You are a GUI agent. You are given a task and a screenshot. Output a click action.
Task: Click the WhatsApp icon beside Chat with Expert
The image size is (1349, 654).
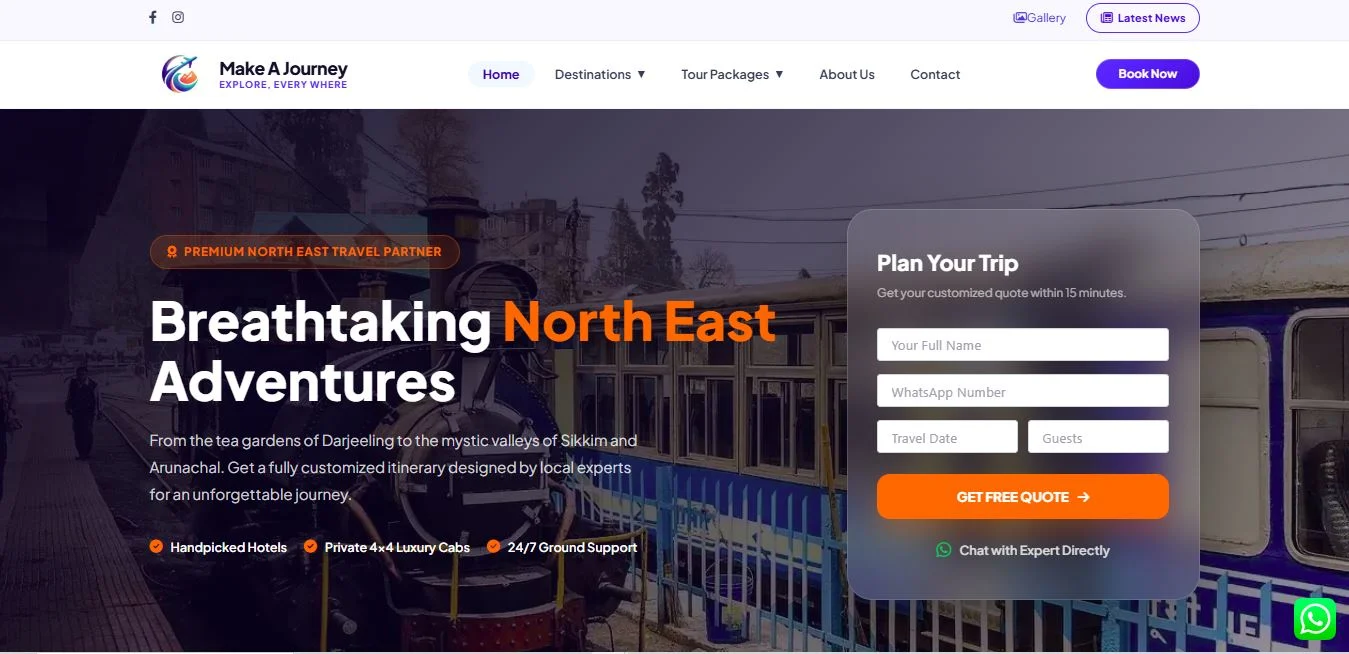tap(943, 550)
